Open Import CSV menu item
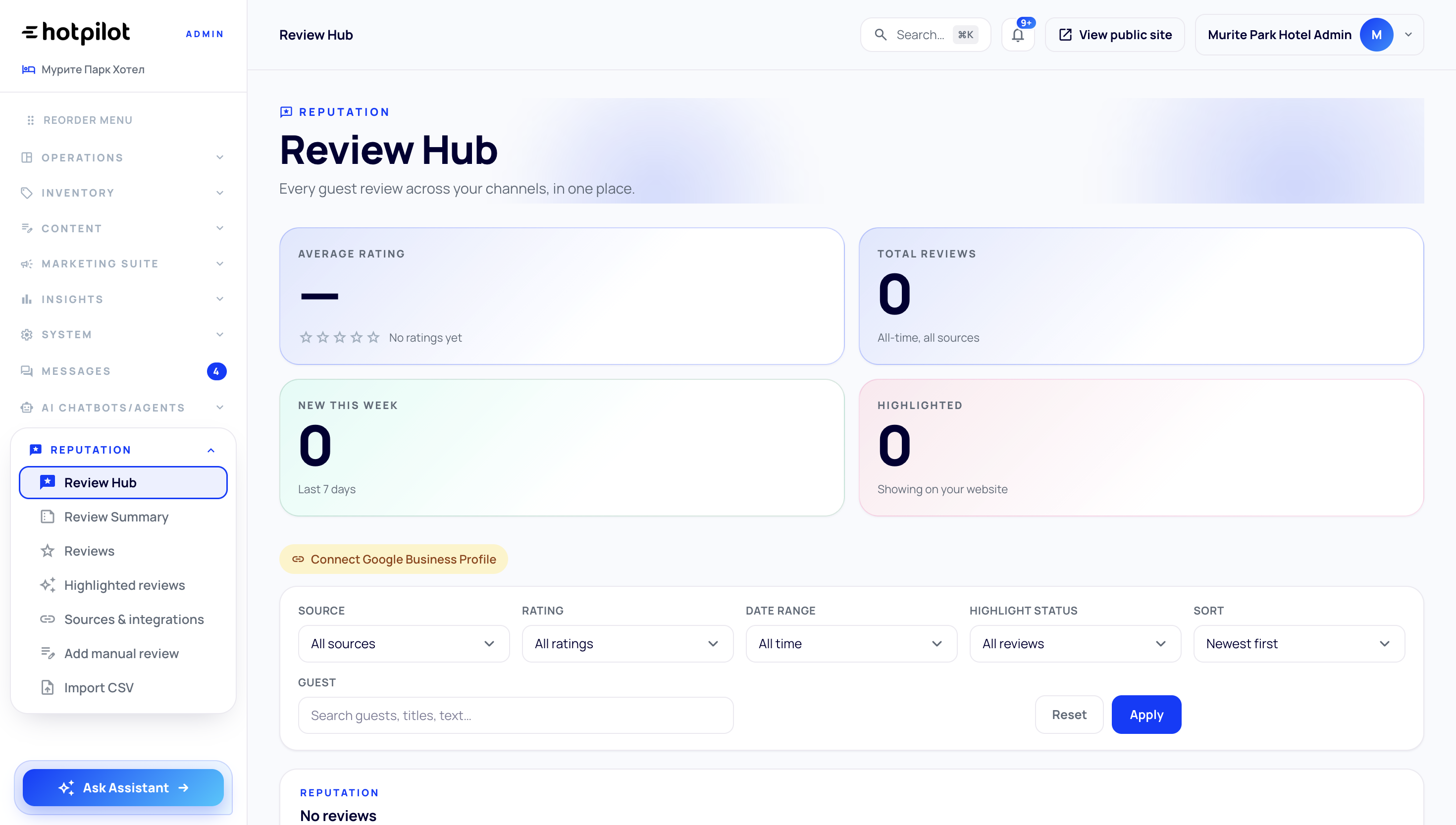Image resolution: width=1456 pixels, height=825 pixels. tap(123, 687)
